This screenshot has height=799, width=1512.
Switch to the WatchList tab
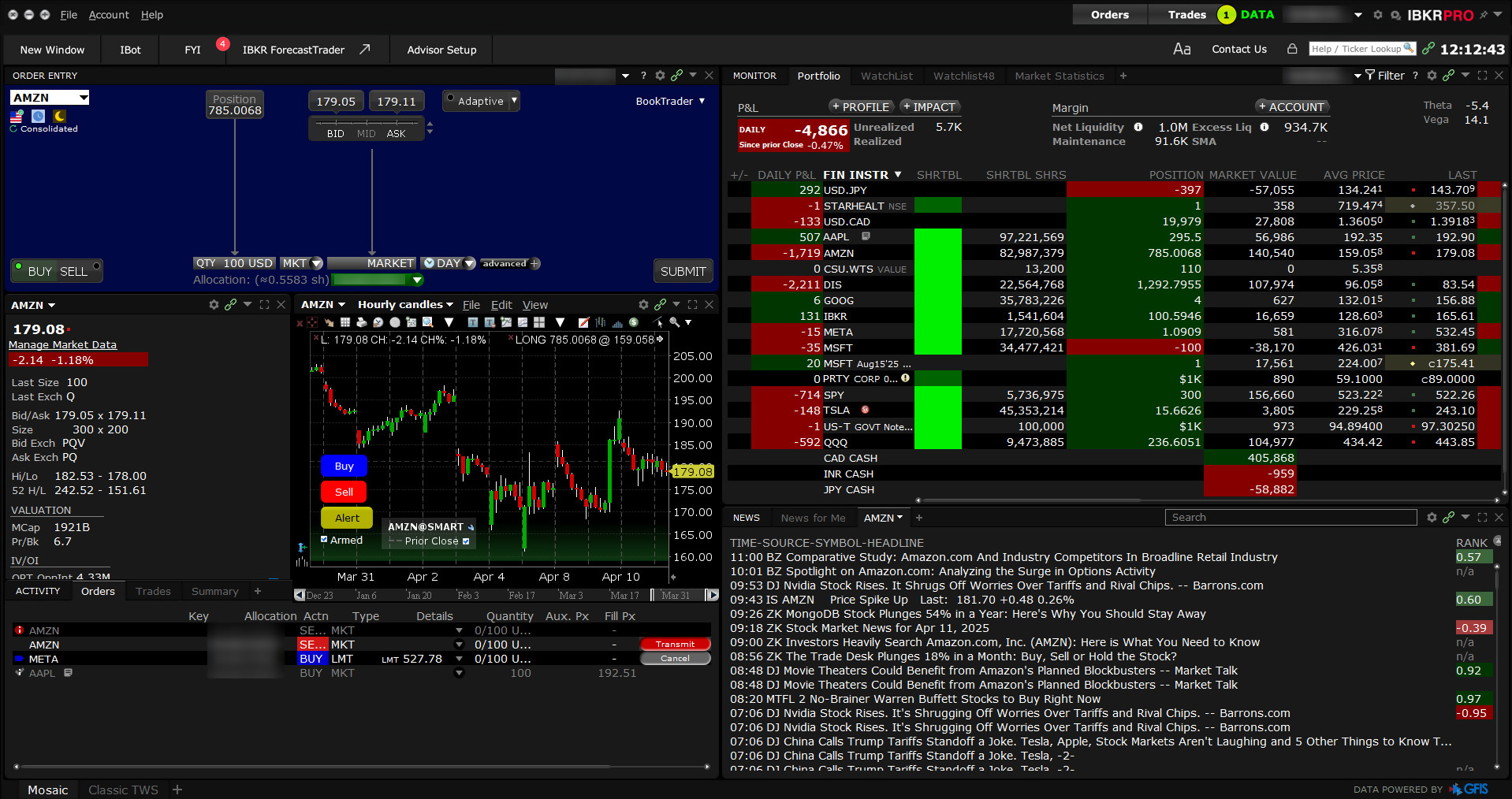point(886,76)
